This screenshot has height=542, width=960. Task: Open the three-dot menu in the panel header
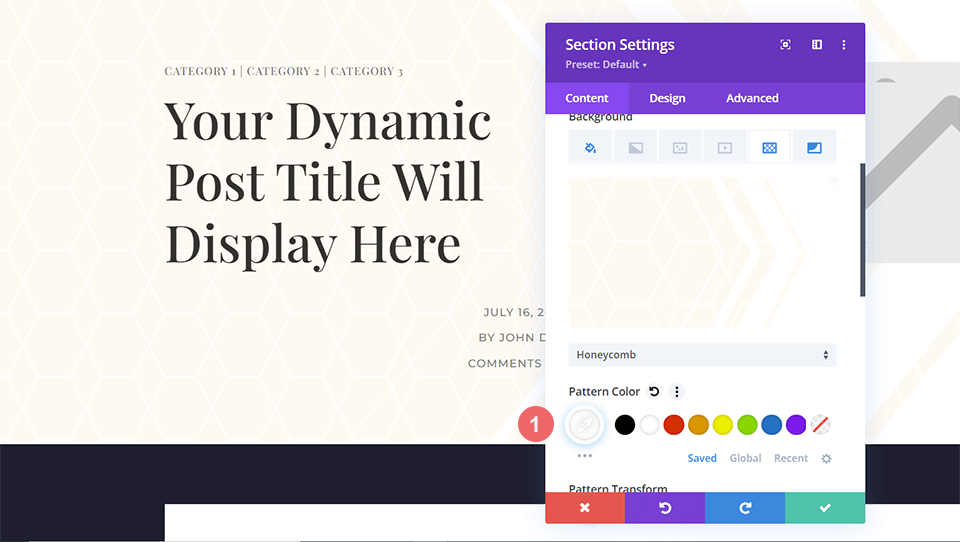[x=844, y=45]
